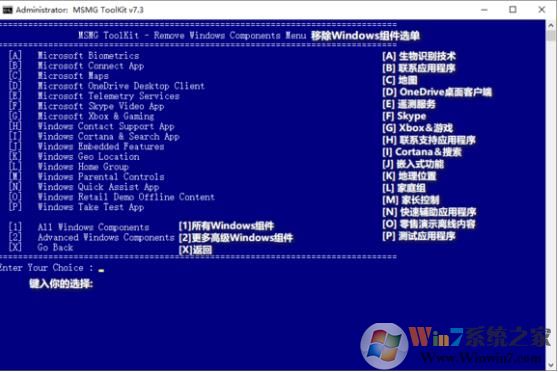Close the MSMG ToolKit window
Screen dimensions: 558x372
tap(542, 10)
